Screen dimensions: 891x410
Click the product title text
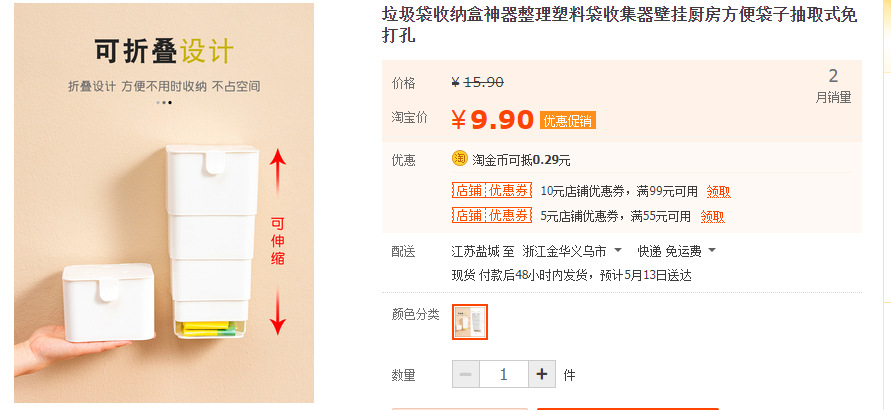(620, 25)
